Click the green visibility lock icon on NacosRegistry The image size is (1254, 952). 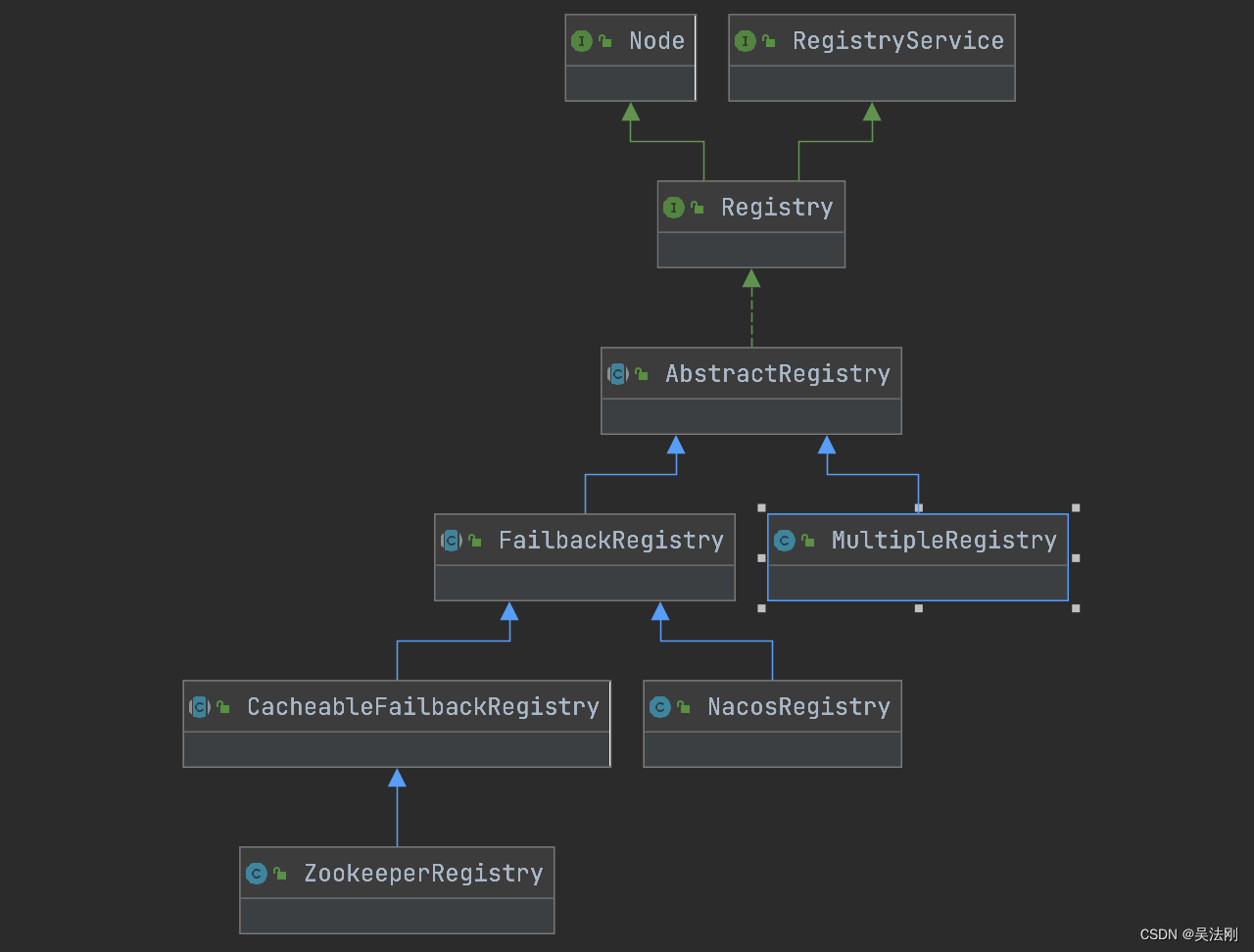tap(684, 707)
